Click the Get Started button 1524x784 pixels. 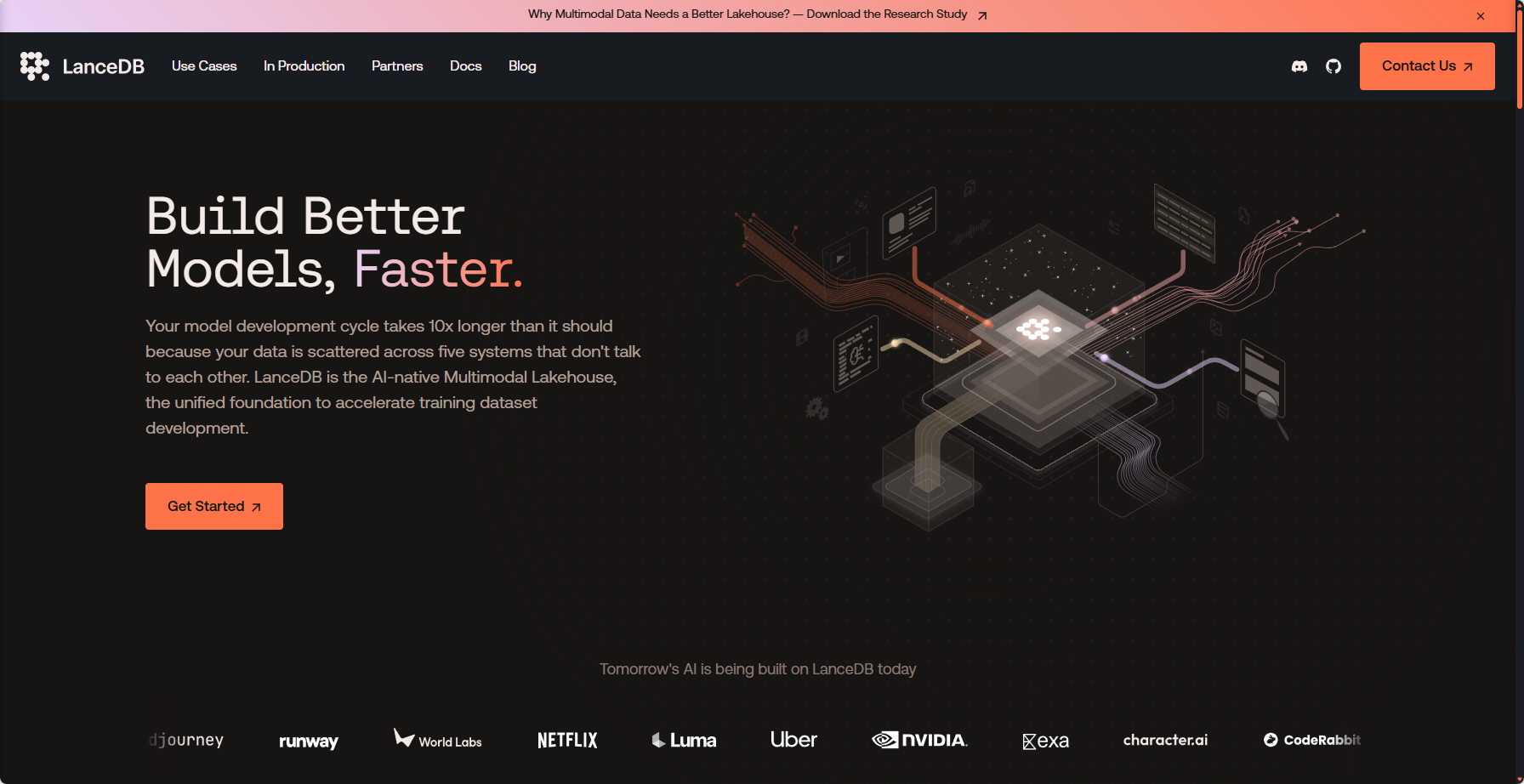point(214,507)
